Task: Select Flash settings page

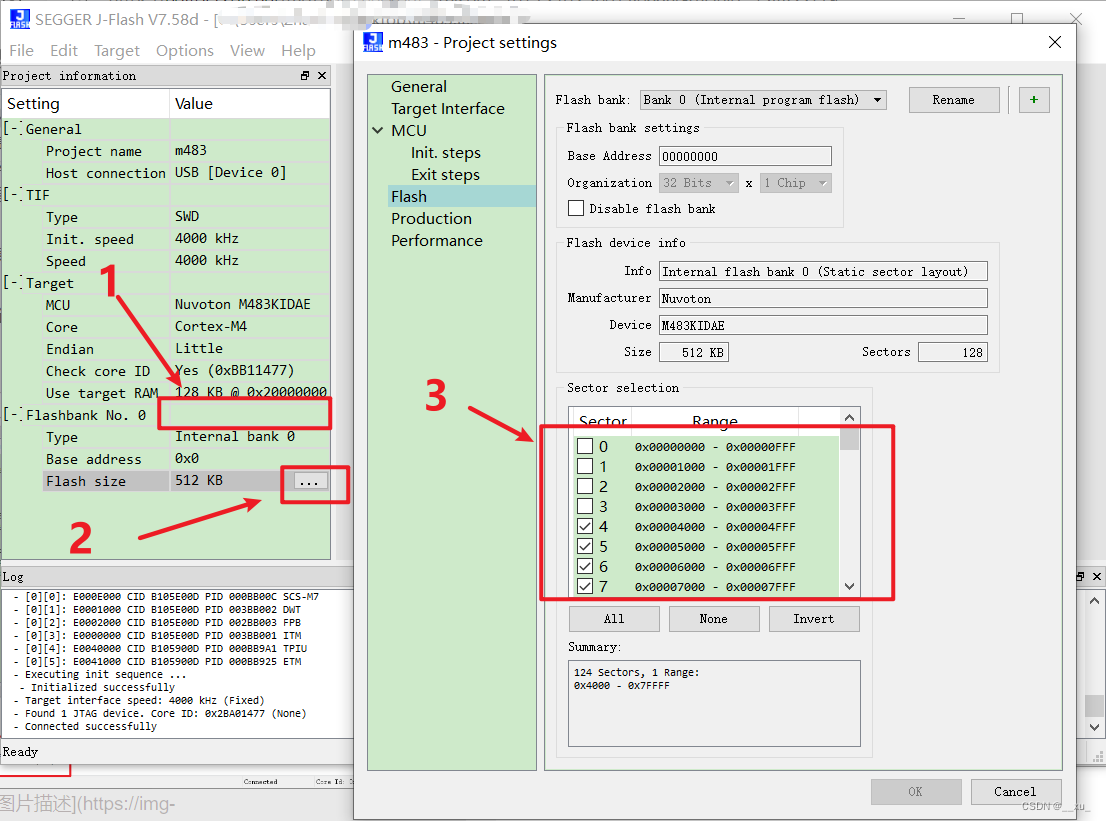Action: [462, 196]
